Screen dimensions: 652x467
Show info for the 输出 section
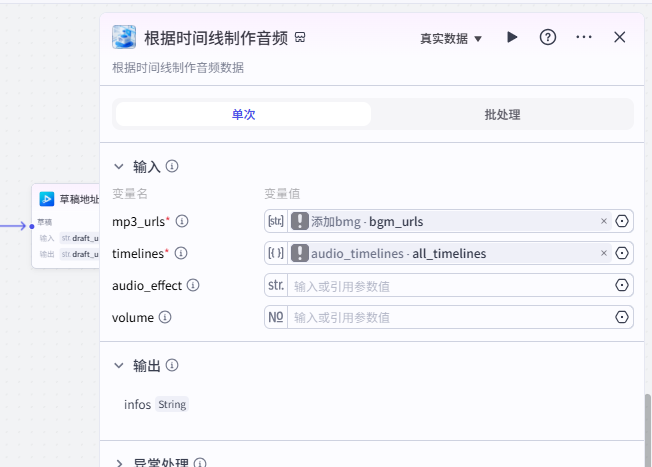(x=172, y=365)
